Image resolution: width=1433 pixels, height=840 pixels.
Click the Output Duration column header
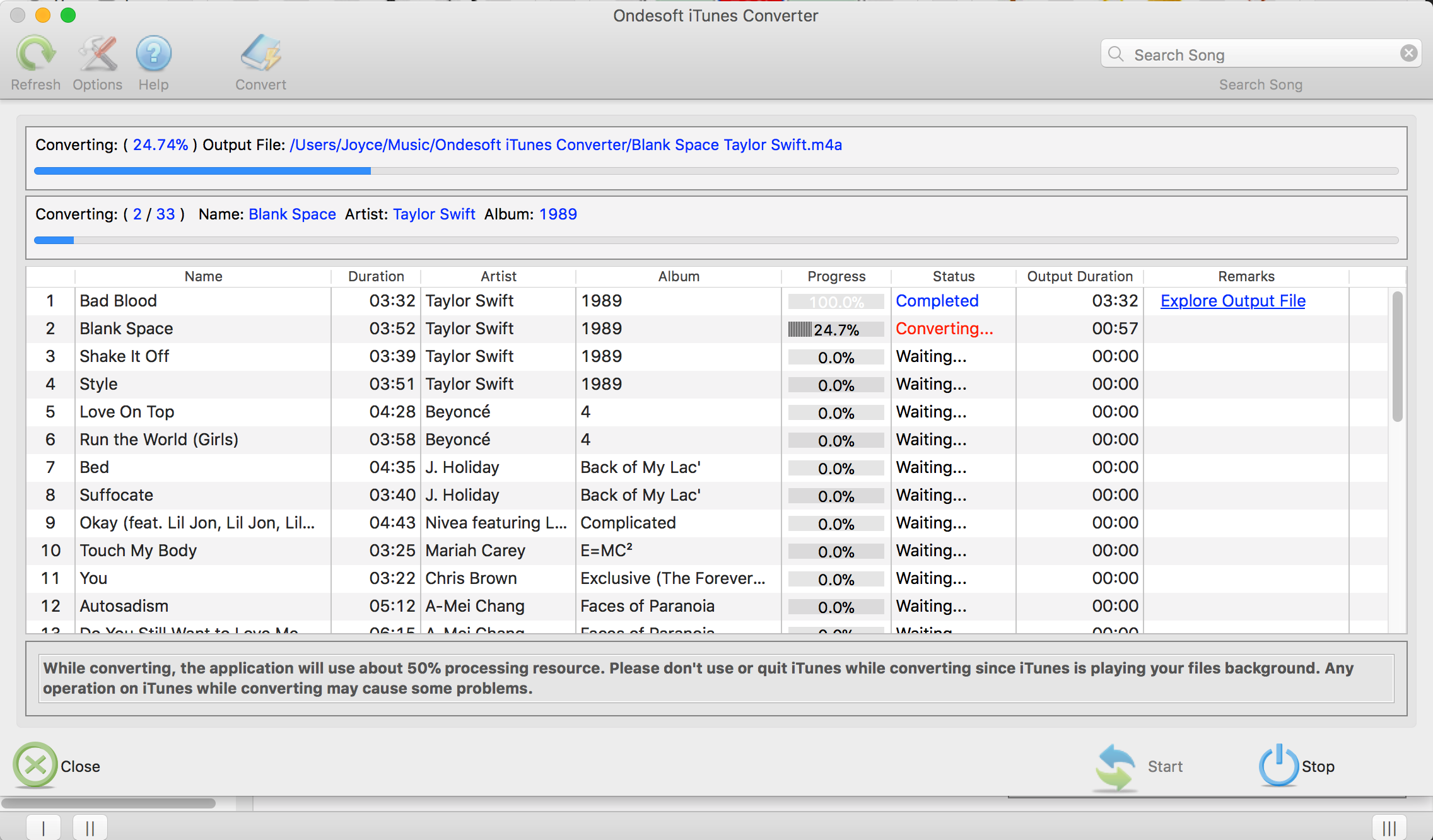tap(1080, 275)
